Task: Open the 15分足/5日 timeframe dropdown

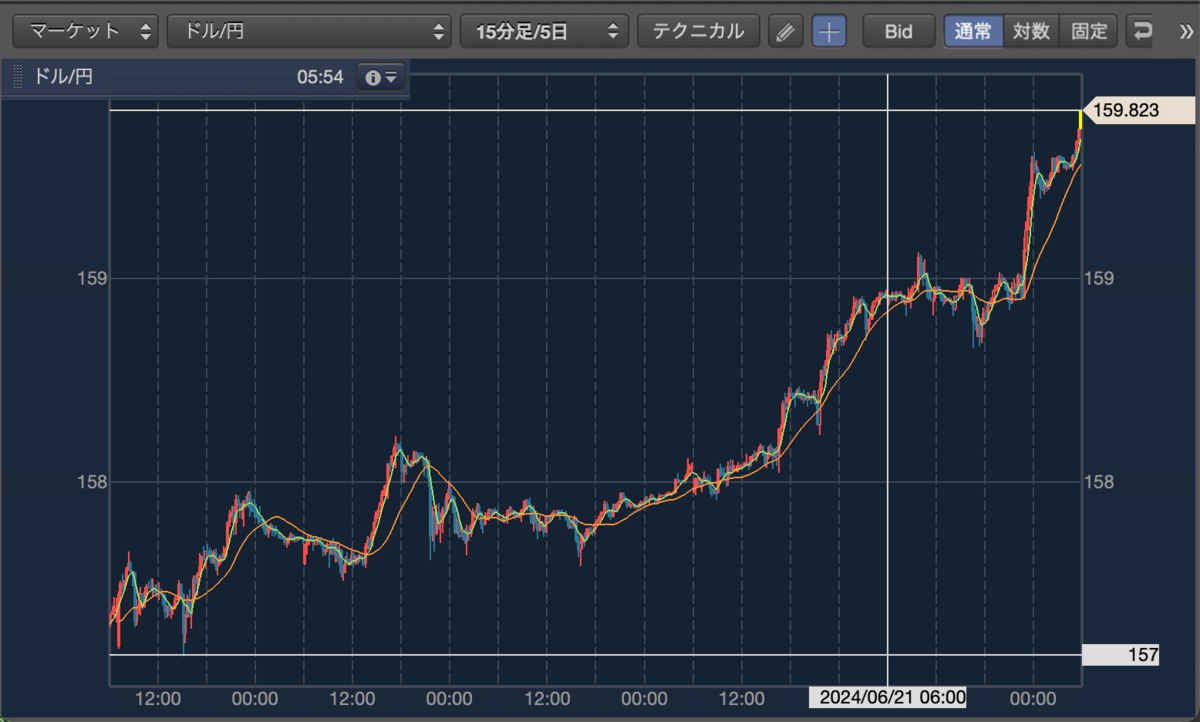Action: point(544,31)
